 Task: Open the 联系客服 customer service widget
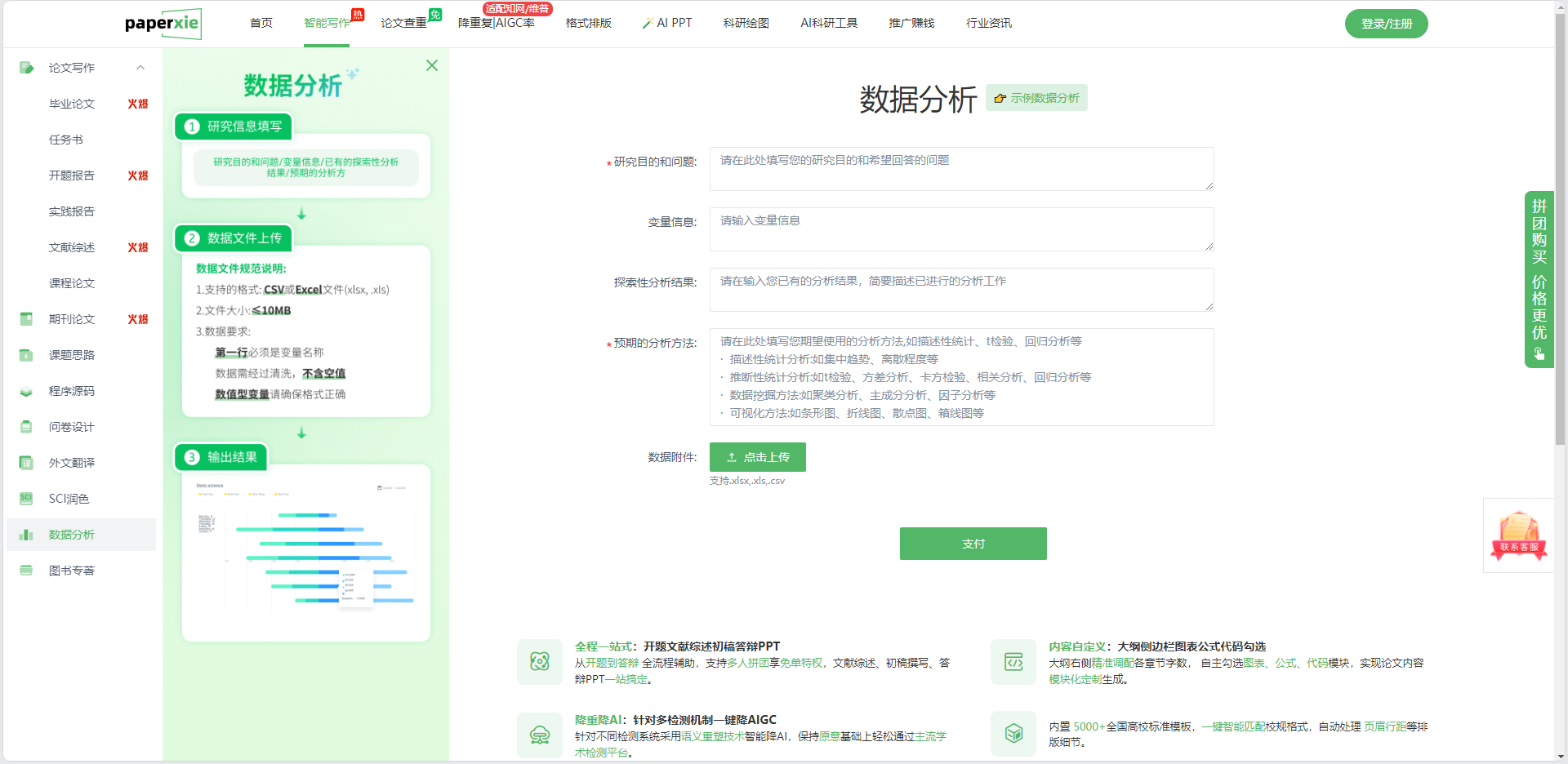click(x=1518, y=536)
